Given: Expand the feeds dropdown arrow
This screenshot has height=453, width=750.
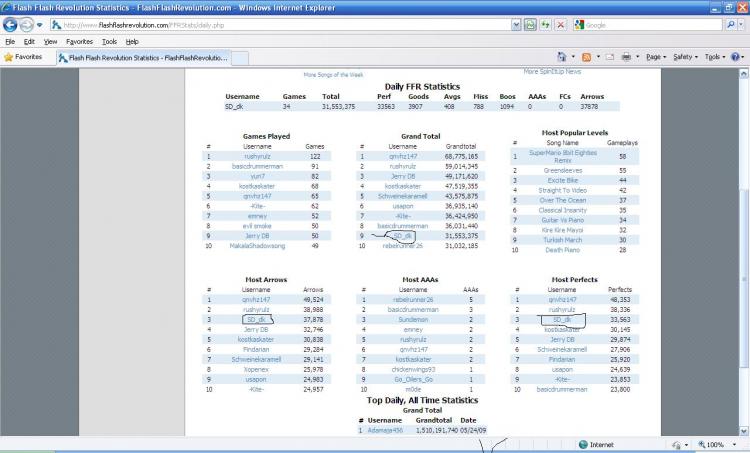Looking at the screenshot, I should (598, 57).
